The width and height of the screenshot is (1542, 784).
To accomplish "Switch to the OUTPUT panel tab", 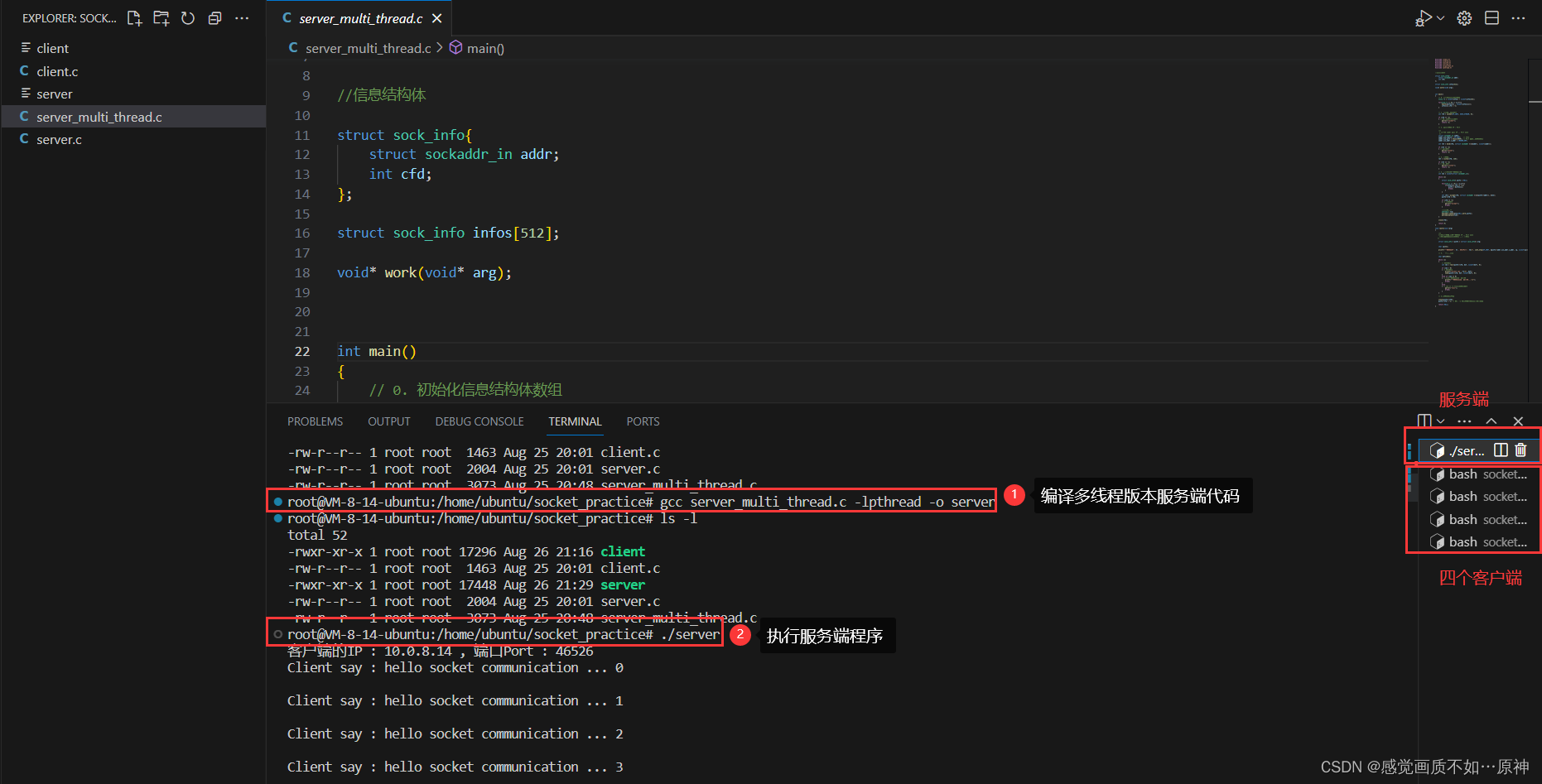I will tap(389, 421).
